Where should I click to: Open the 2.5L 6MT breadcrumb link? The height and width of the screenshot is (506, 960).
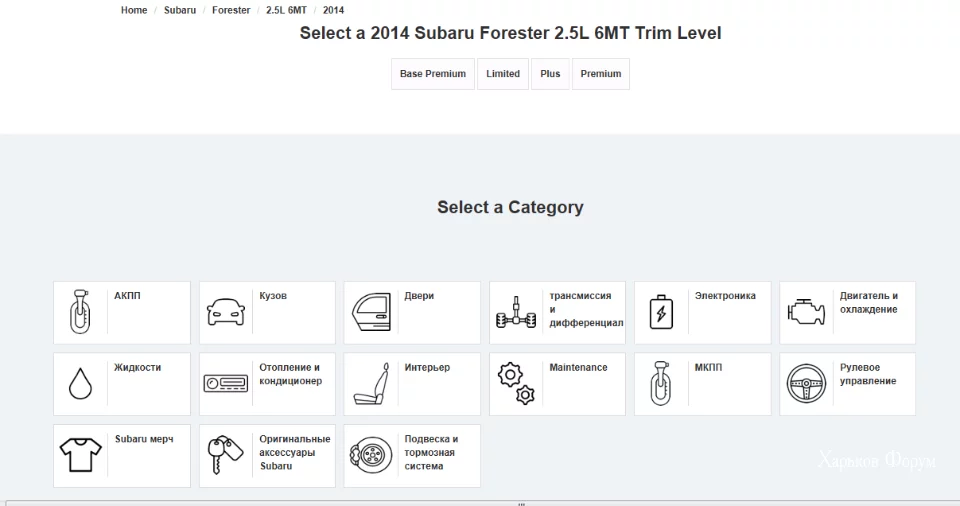tap(286, 10)
